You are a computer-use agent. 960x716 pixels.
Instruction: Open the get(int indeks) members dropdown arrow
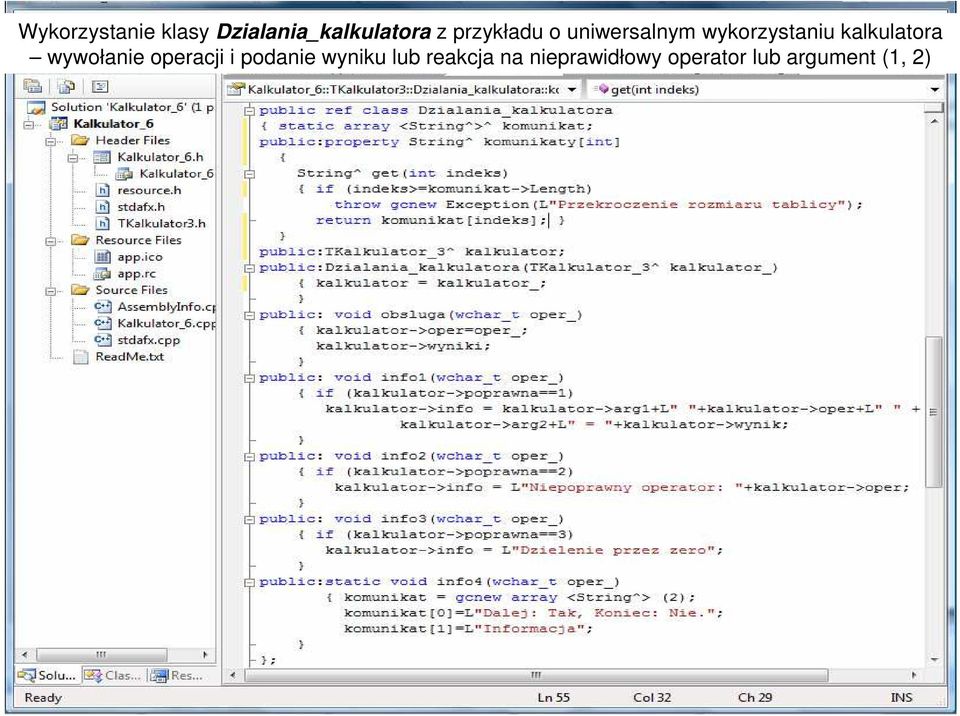[934, 90]
